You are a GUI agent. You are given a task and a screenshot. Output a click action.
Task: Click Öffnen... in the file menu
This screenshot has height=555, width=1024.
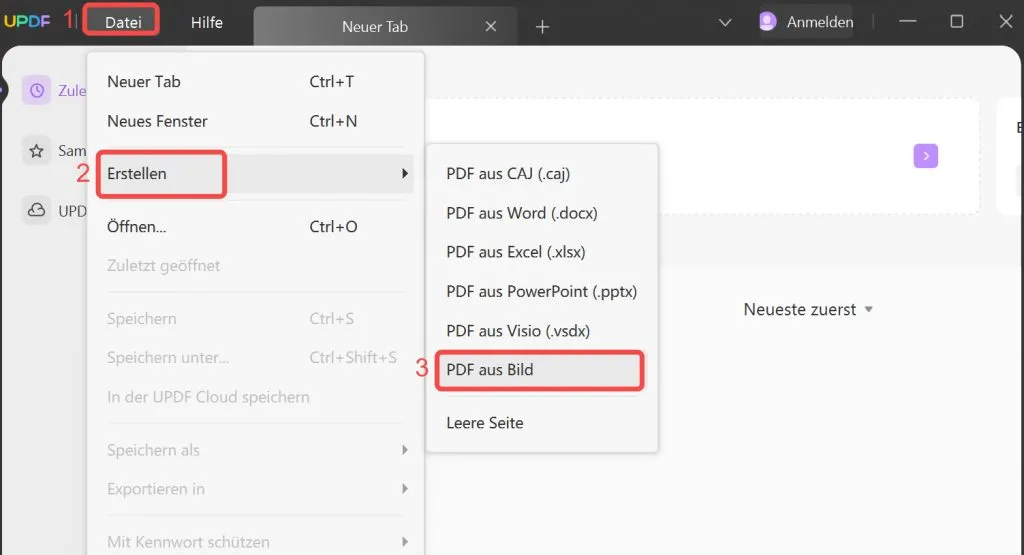(137, 227)
